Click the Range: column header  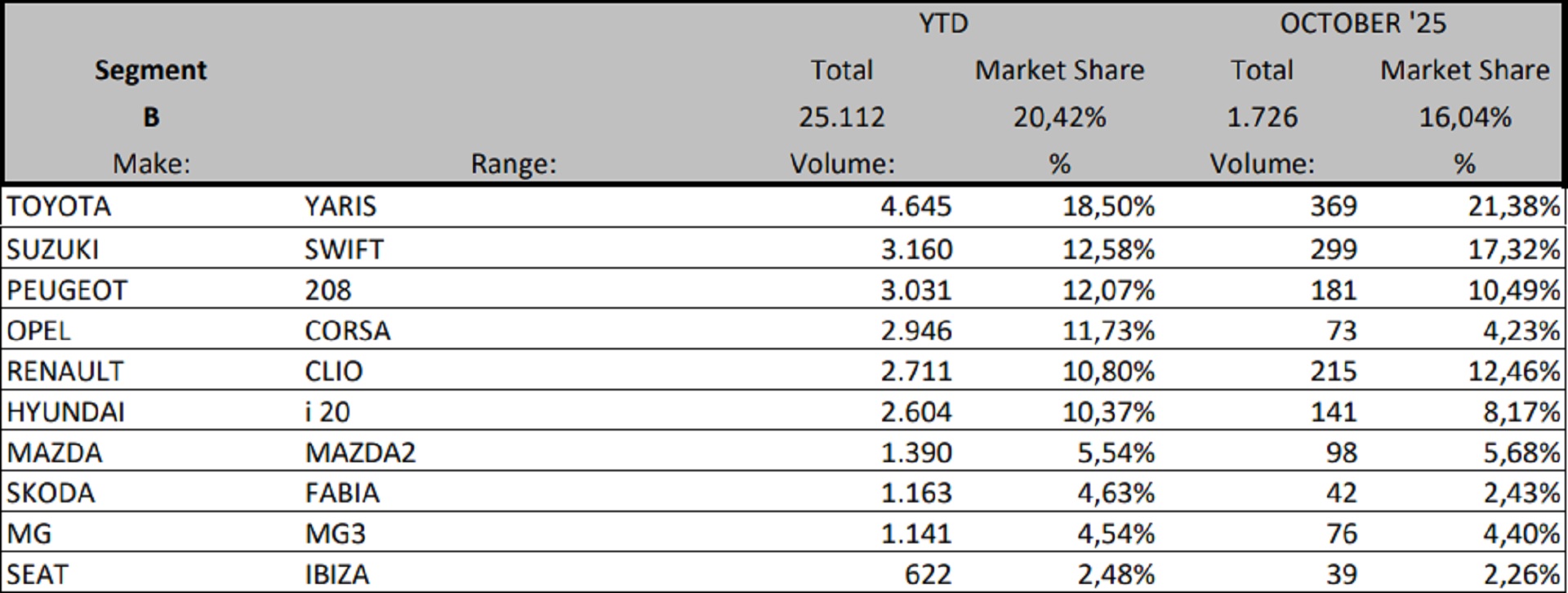click(x=513, y=164)
